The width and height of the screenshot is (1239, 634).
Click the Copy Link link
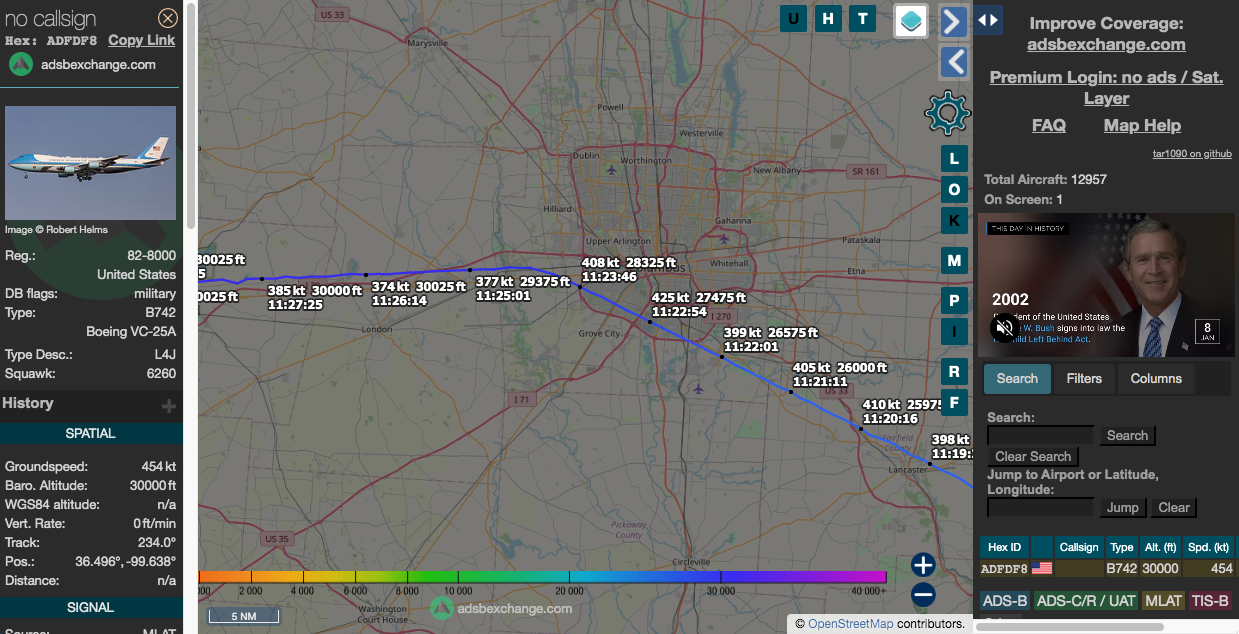pos(141,40)
